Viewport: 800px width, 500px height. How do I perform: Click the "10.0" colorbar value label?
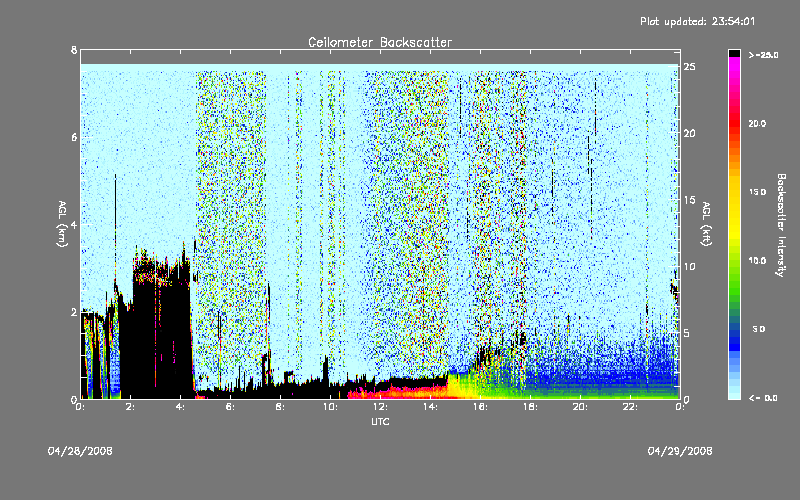tap(757, 260)
